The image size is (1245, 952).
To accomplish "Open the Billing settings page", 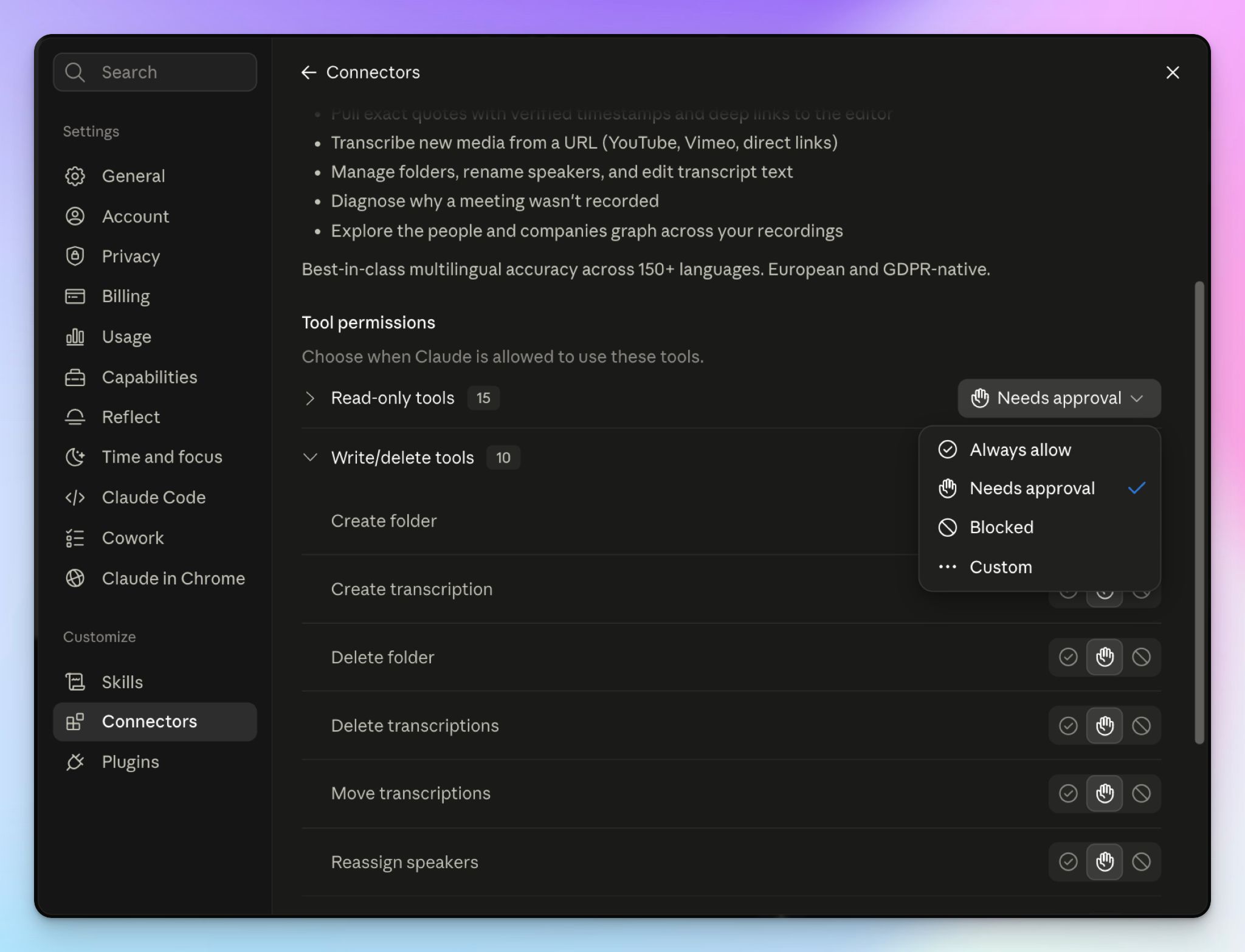I will coord(155,297).
